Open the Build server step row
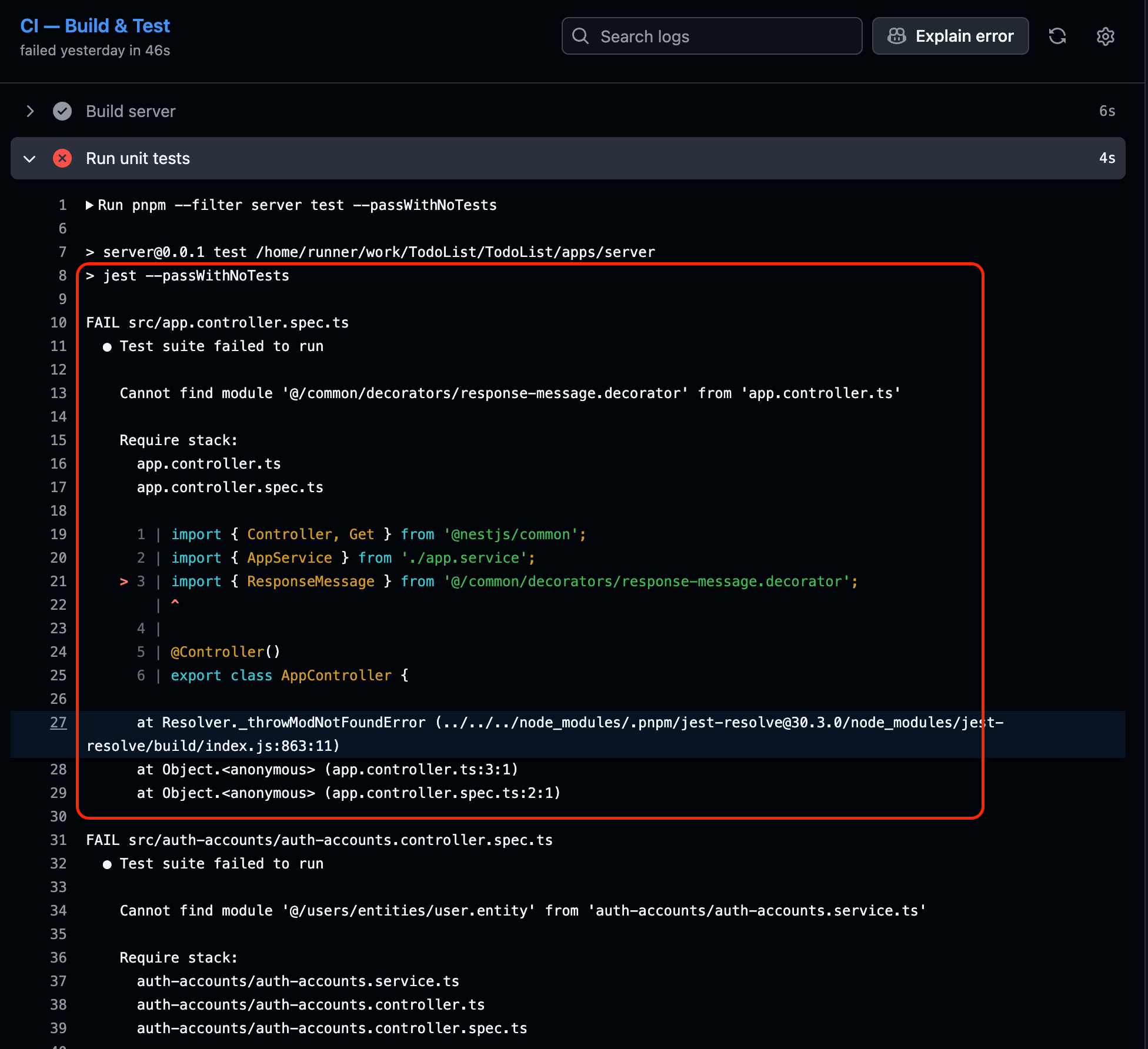This screenshot has width=1148, height=1049. pos(568,111)
